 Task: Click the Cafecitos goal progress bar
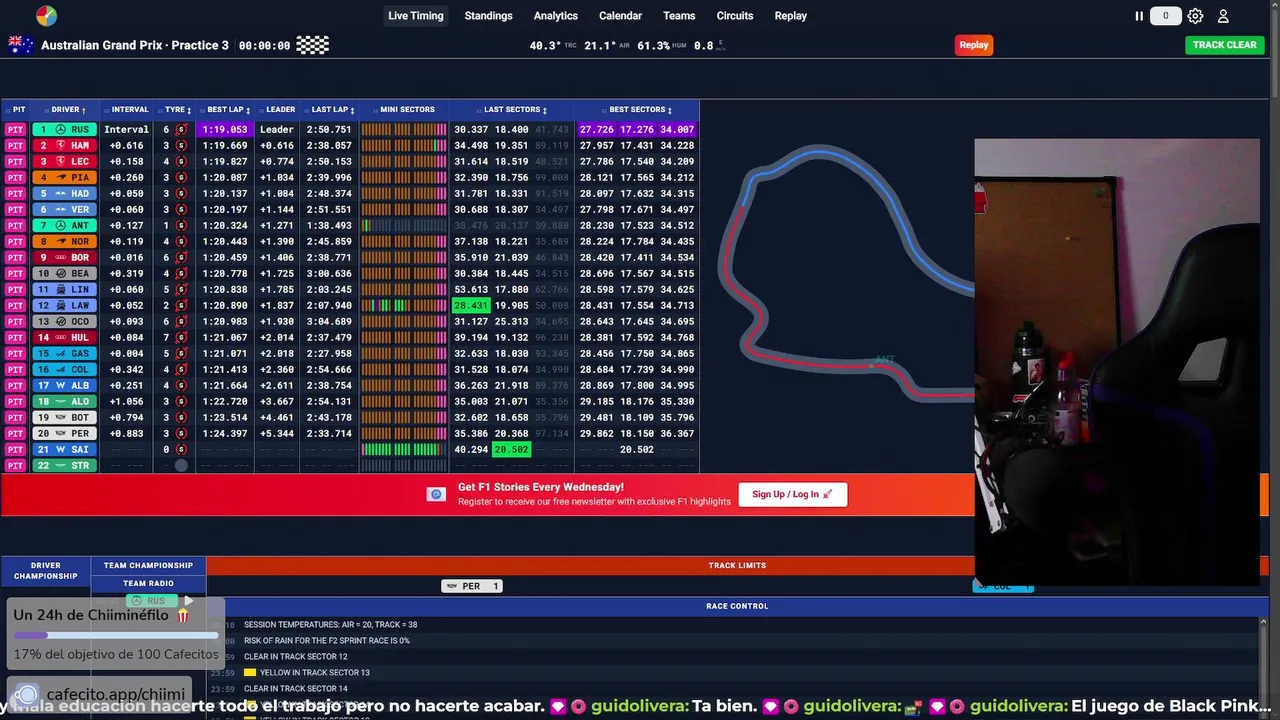(x=116, y=636)
